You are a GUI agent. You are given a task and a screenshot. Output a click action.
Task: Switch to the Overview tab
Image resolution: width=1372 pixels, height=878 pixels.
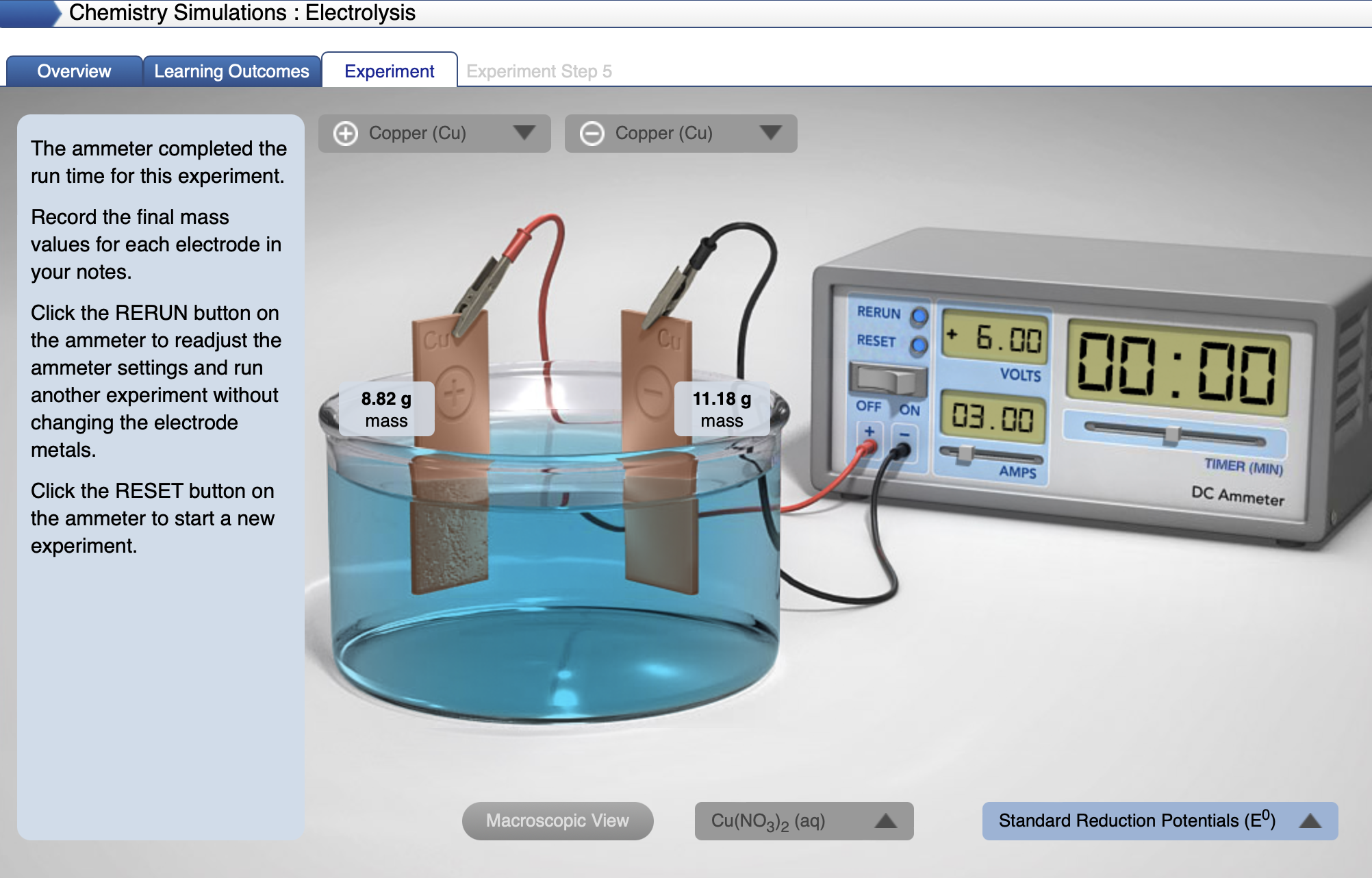point(73,71)
